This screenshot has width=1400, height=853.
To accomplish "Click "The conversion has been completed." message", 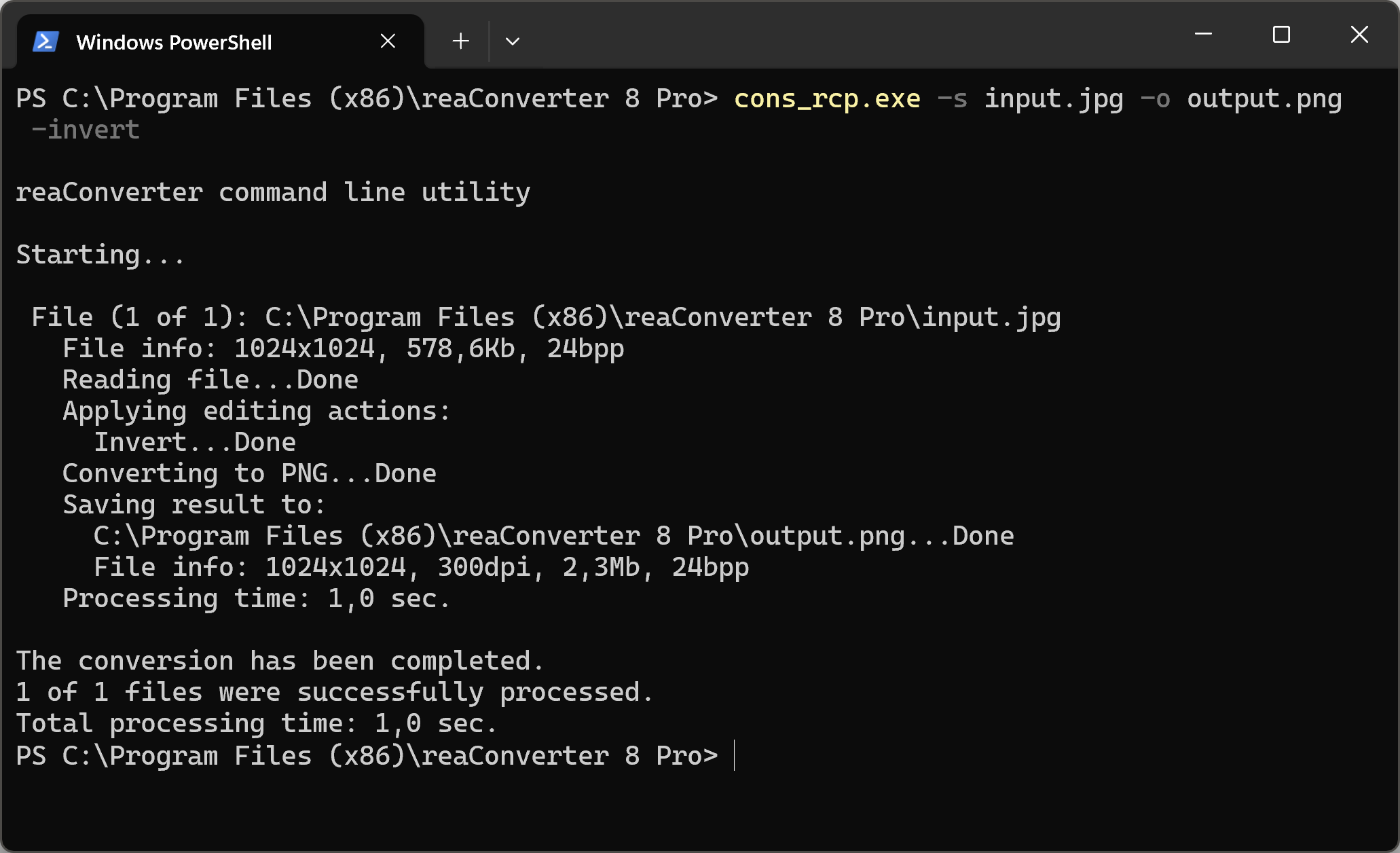I will [x=280, y=661].
